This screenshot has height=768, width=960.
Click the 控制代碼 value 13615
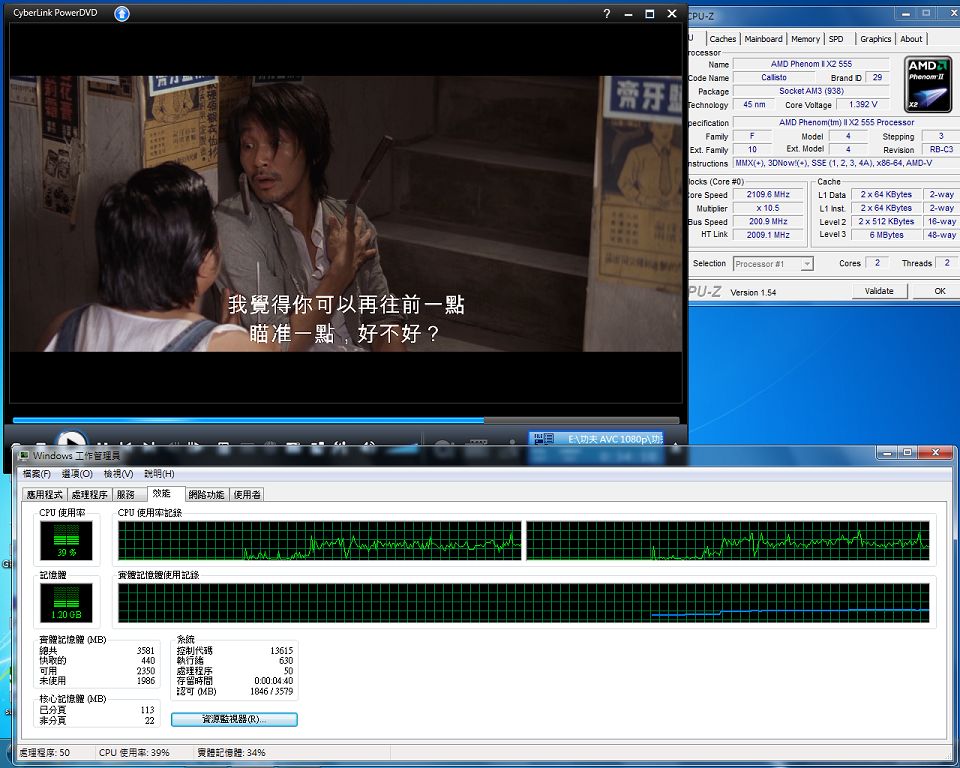click(x=282, y=651)
